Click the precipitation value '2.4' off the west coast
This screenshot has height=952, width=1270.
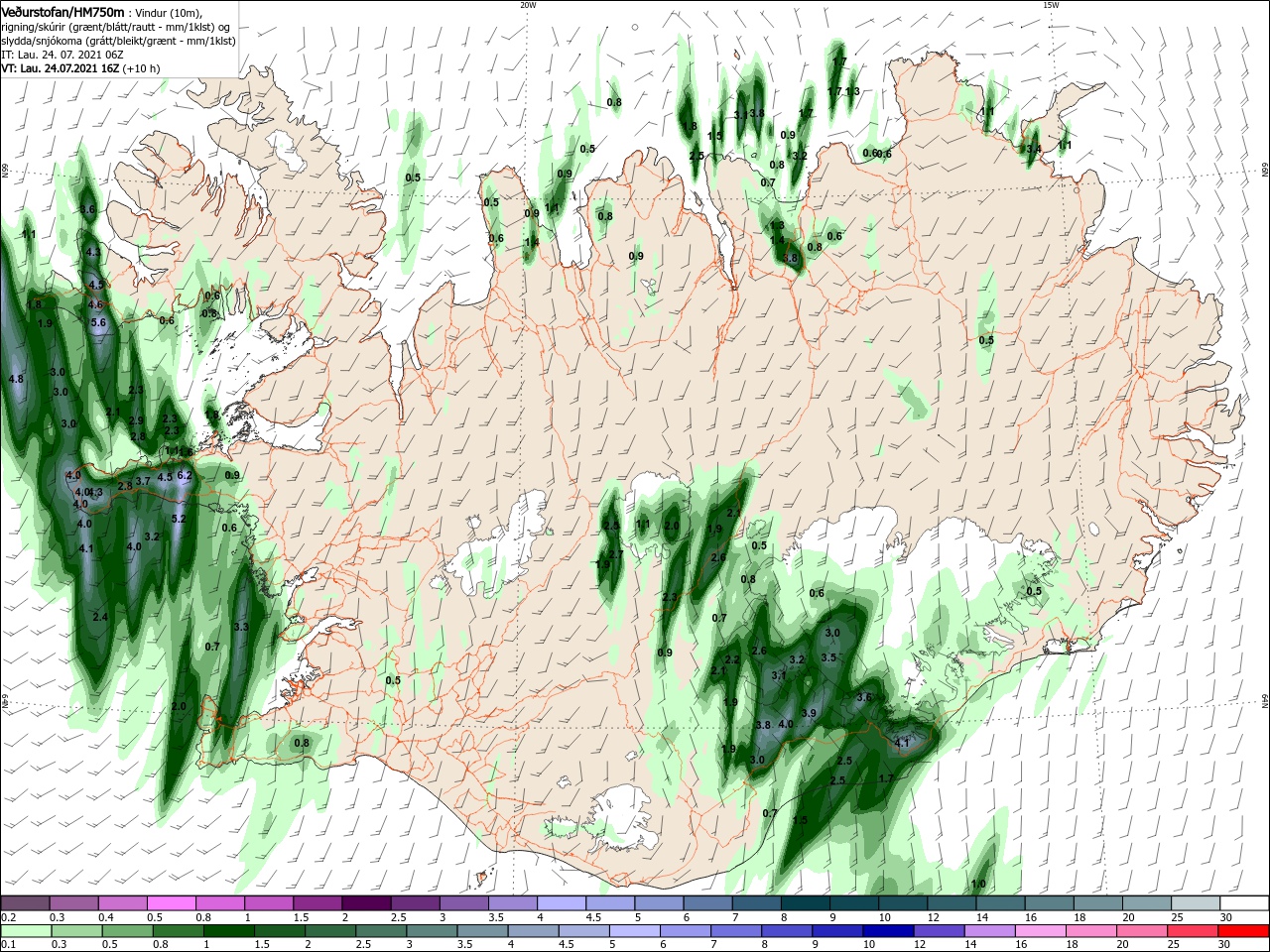(100, 617)
